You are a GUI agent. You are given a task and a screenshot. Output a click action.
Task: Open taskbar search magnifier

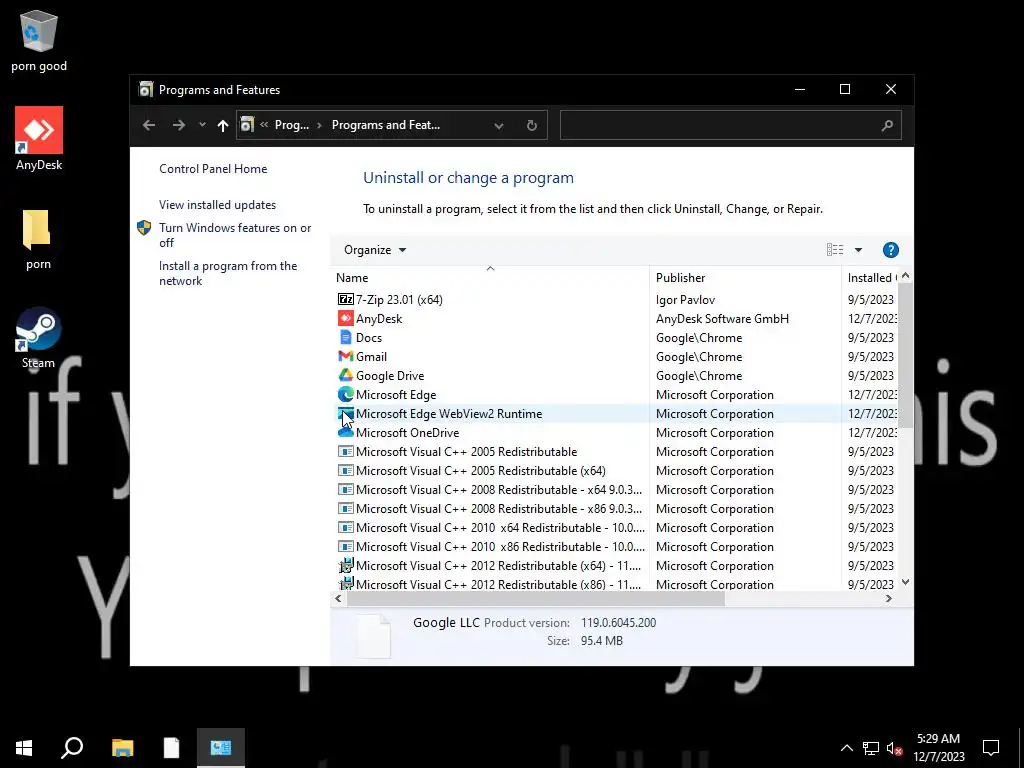pos(72,747)
